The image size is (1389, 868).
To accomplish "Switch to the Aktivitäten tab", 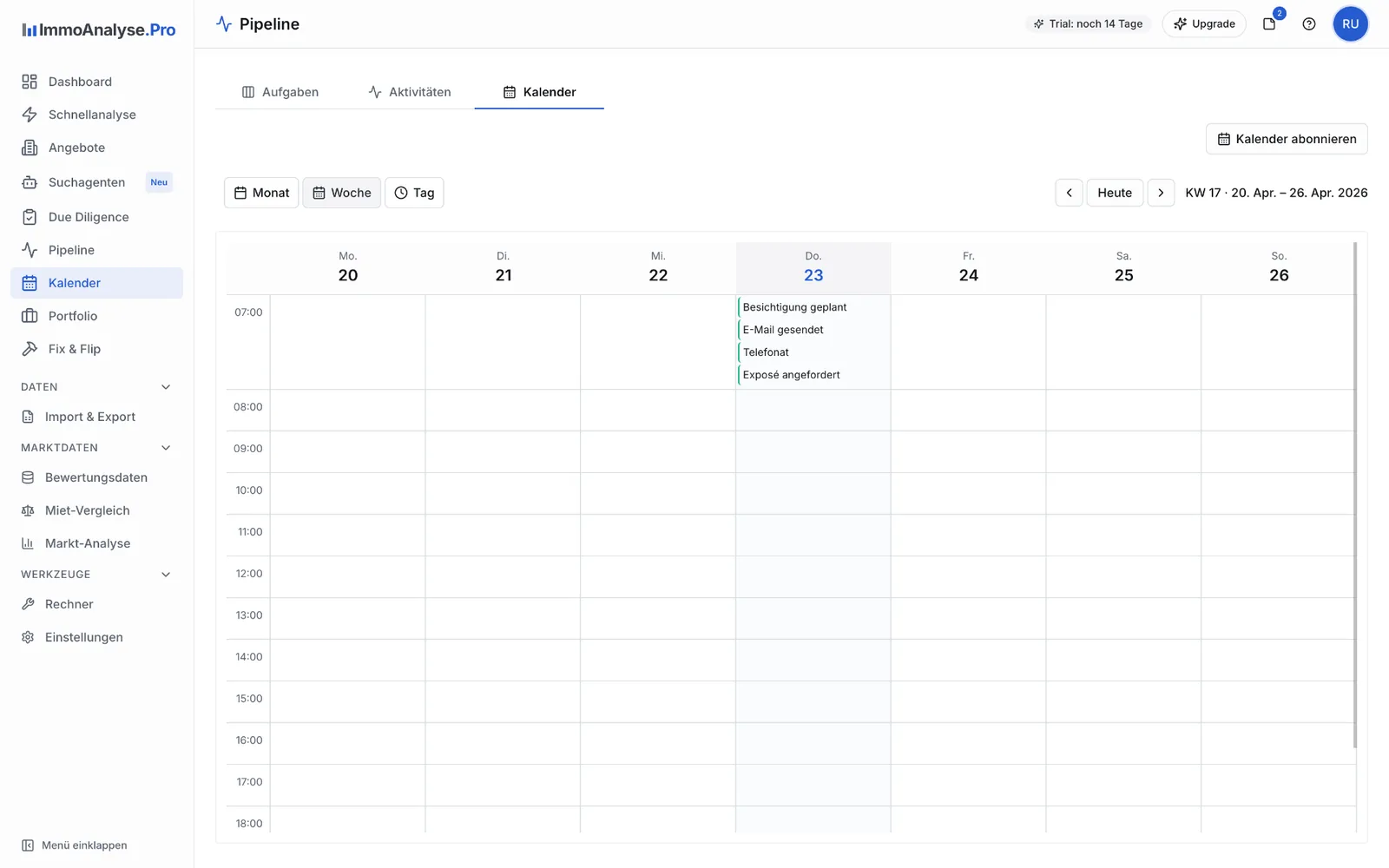I will (x=410, y=92).
